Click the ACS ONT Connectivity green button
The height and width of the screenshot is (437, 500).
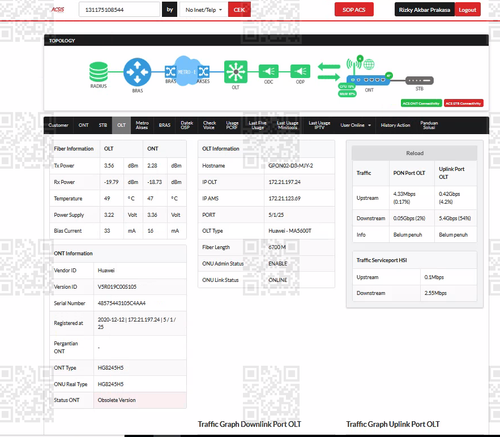point(421,103)
